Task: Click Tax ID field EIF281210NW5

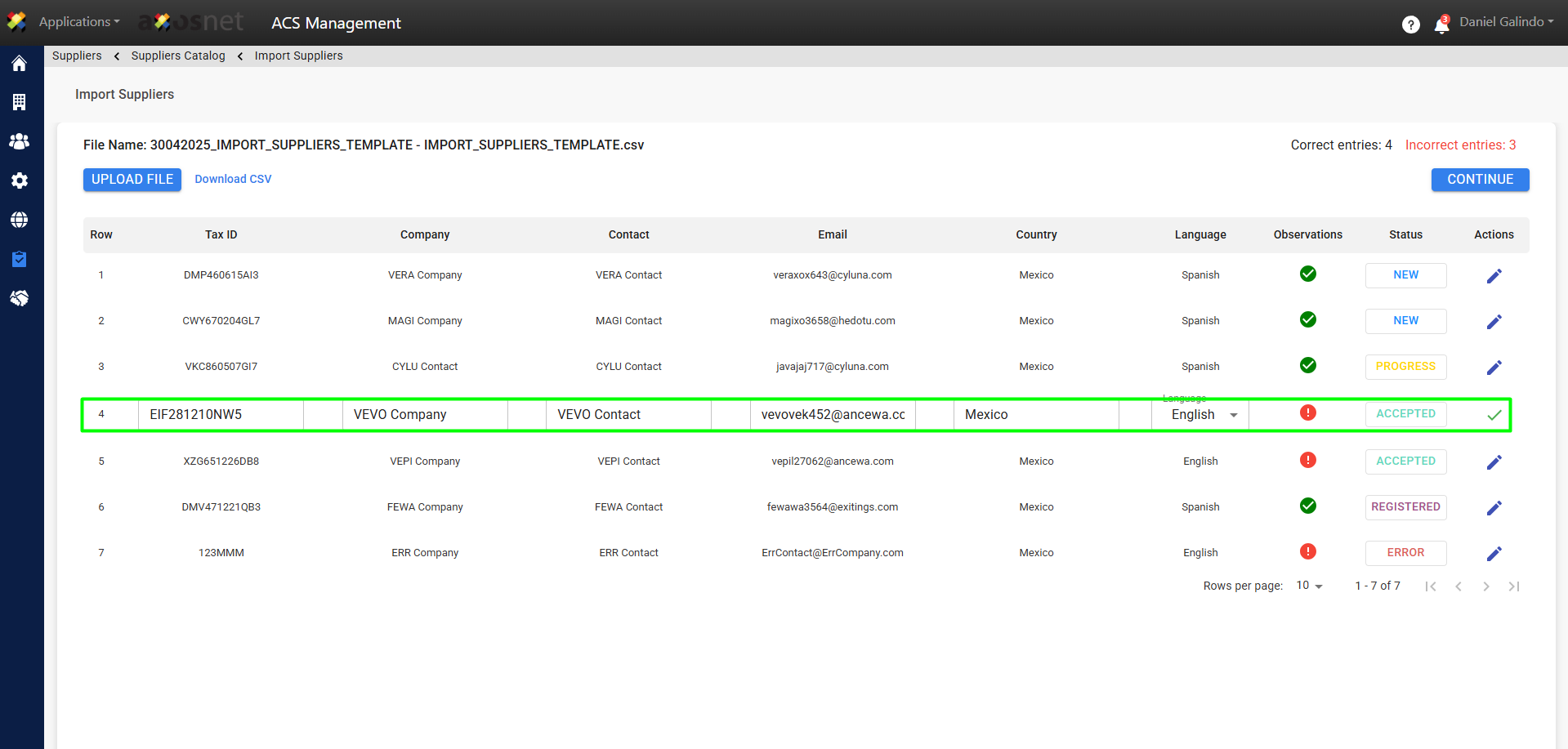Action: (x=221, y=415)
